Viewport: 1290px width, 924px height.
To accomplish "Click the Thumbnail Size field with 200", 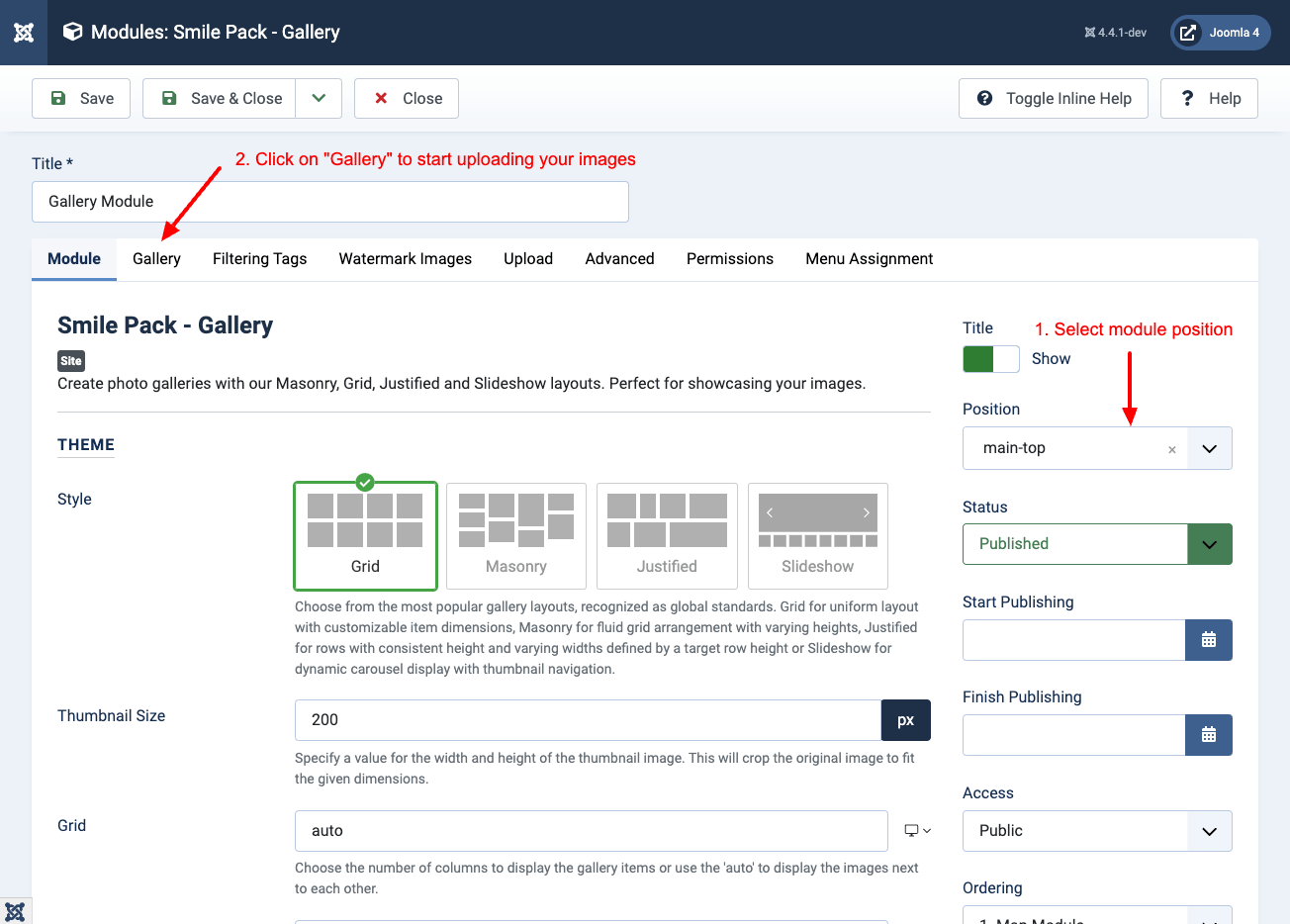I will coord(588,720).
